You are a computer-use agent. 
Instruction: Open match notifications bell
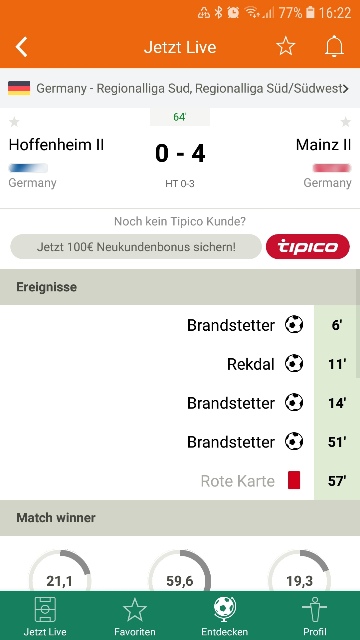coord(334,47)
